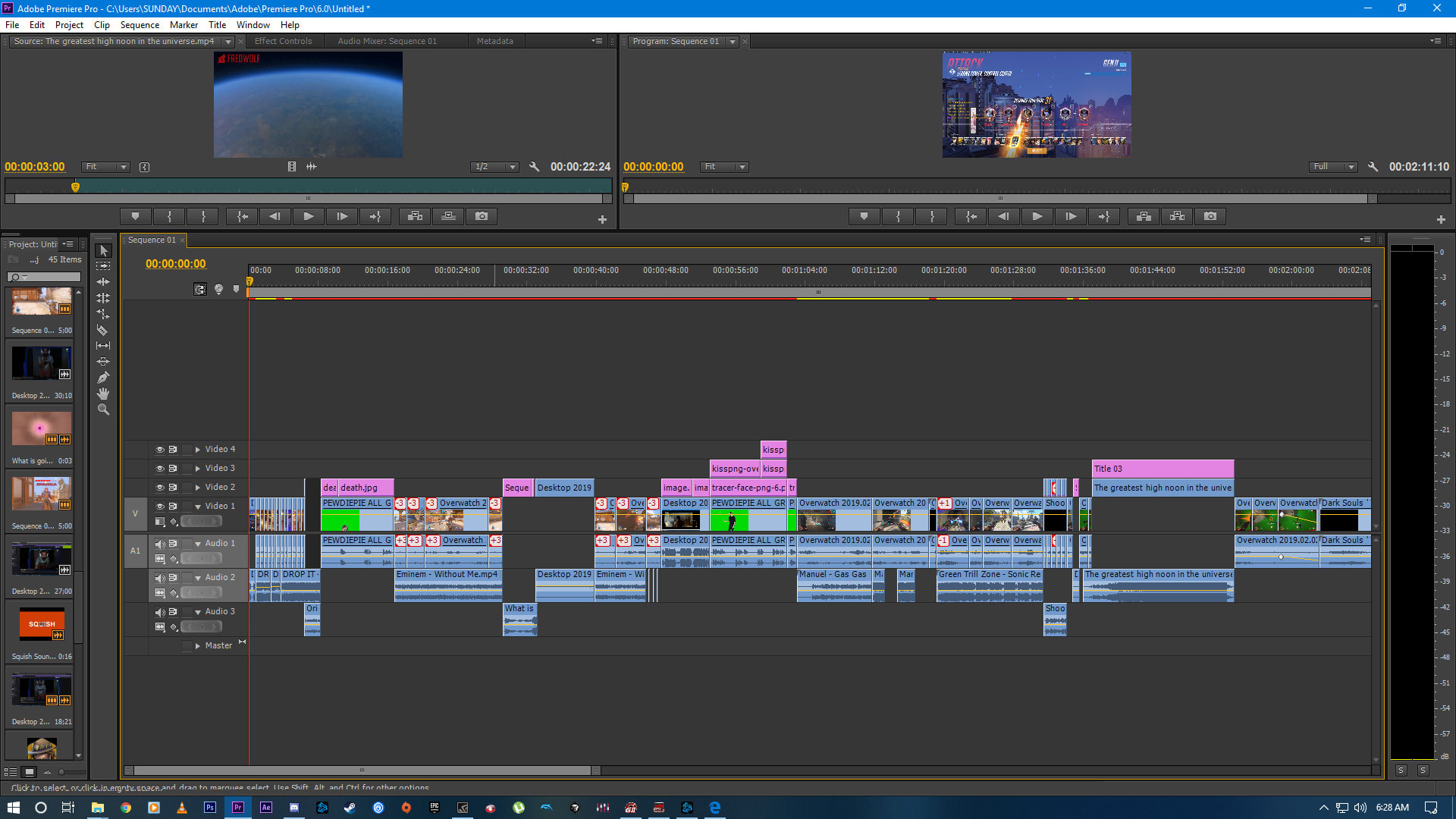Toggle Video 2 track output eye
This screenshot has width=1456, height=819.
pos(160,488)
